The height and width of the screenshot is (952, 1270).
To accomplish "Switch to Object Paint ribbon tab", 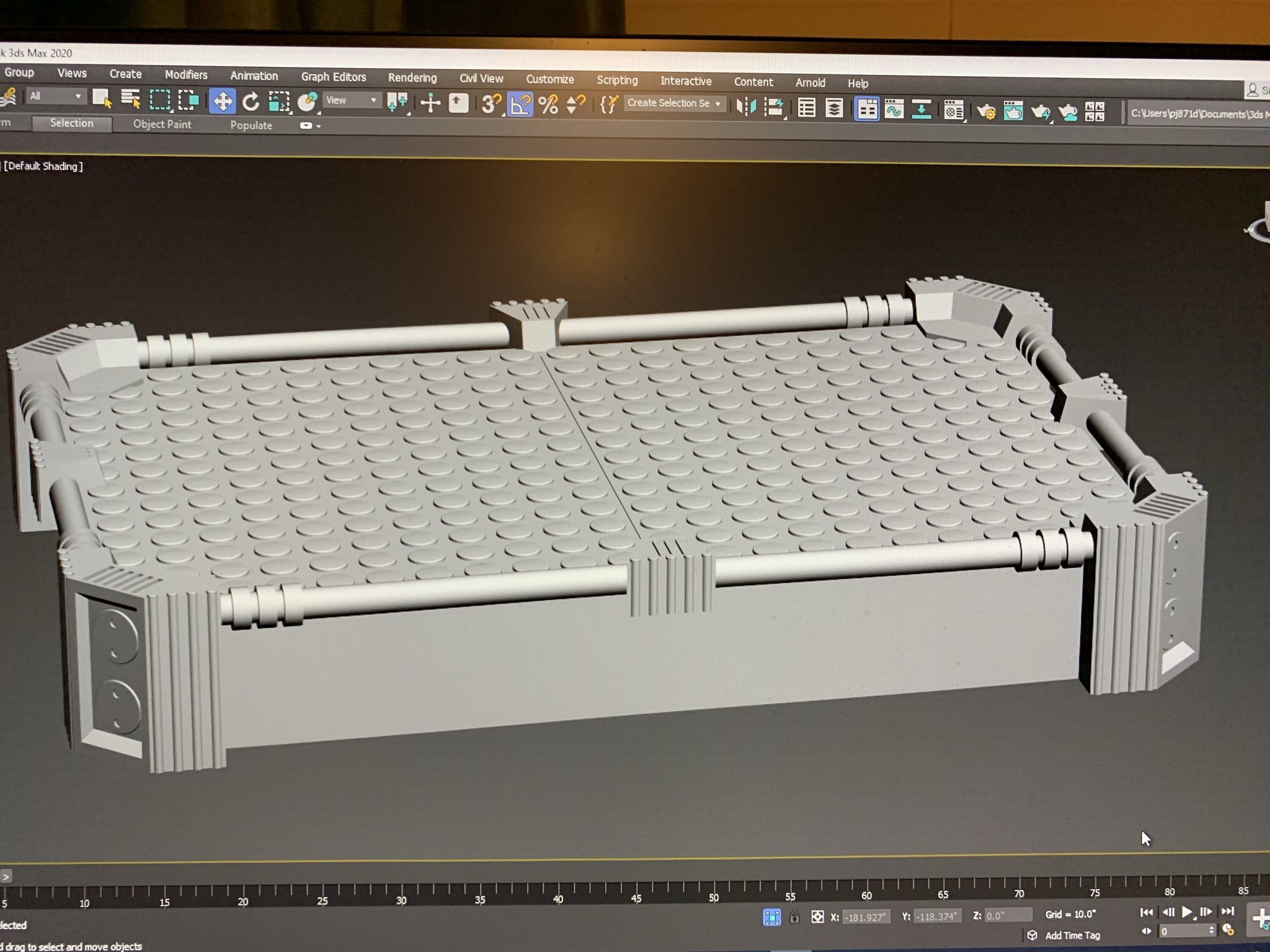I will tap(162, 125).
